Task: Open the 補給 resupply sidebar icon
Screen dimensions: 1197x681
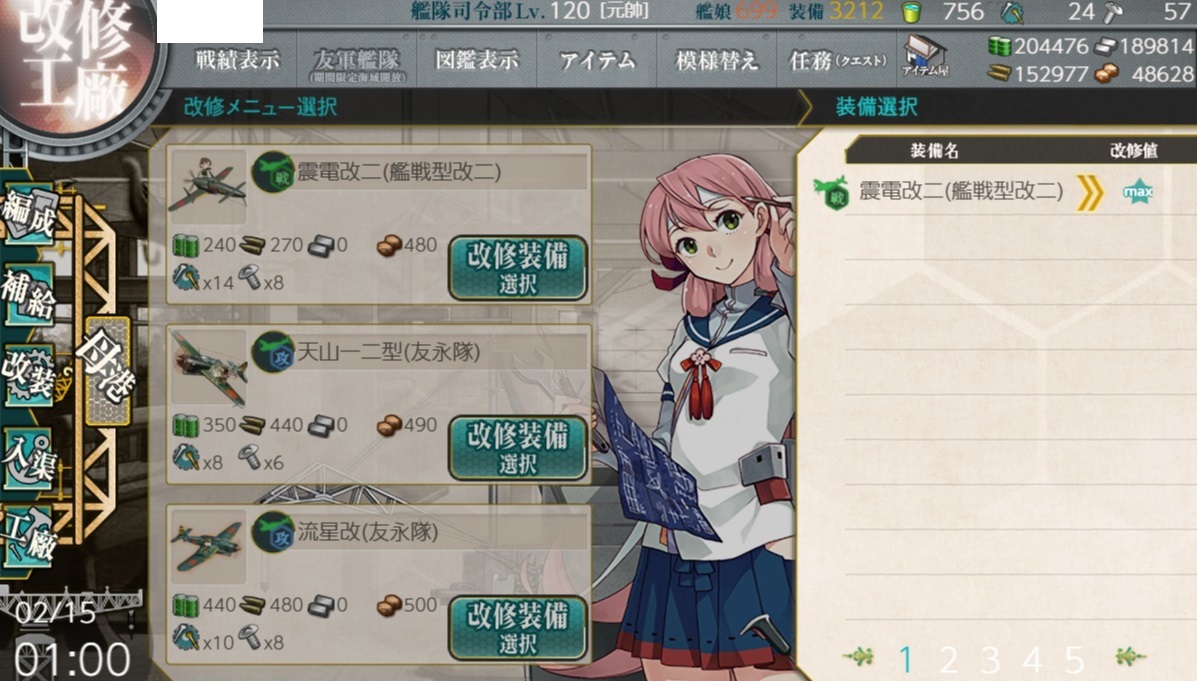Action: click(x=31, y=293)
